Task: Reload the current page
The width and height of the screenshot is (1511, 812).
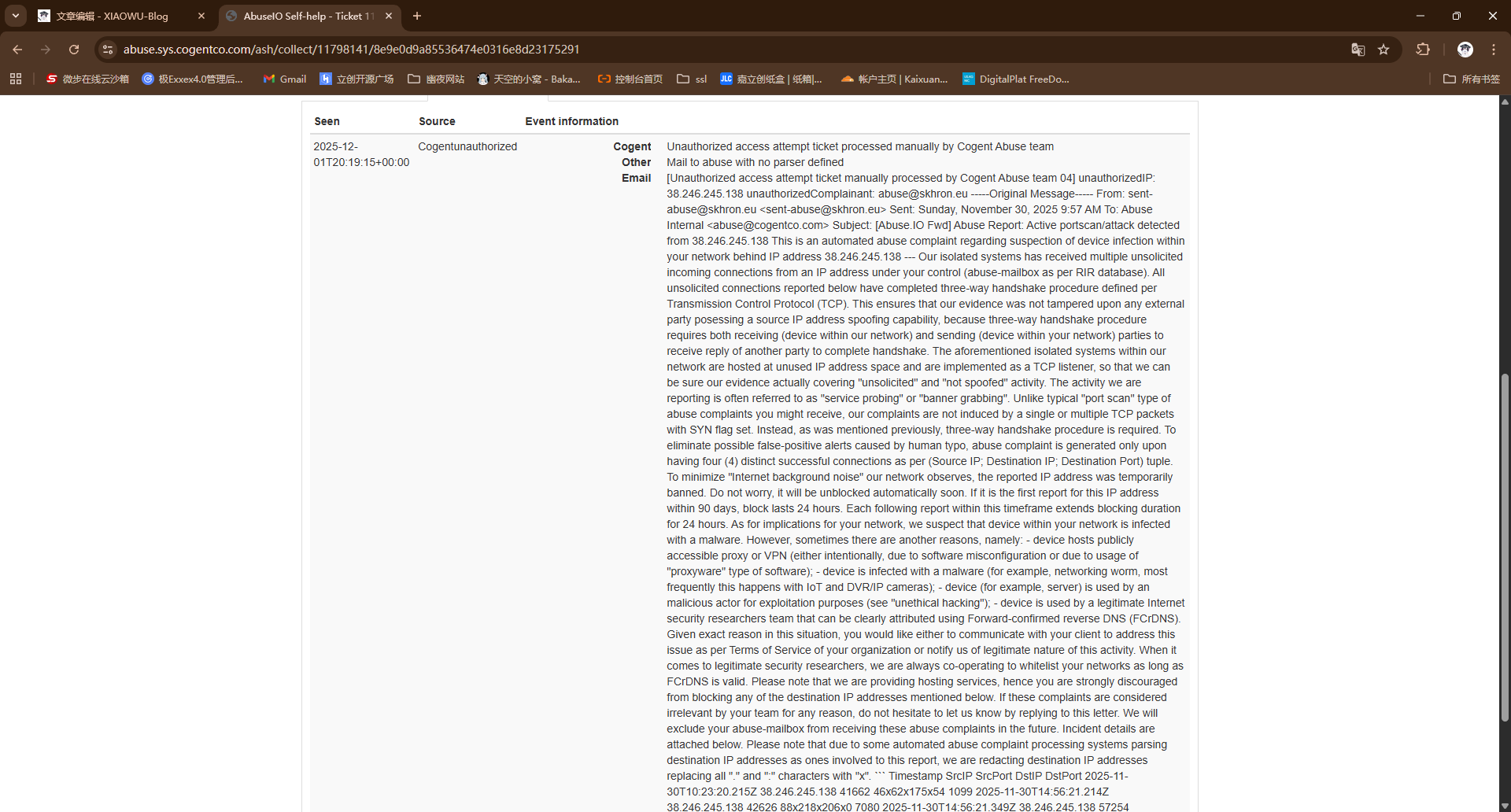Action: [74, 50]
